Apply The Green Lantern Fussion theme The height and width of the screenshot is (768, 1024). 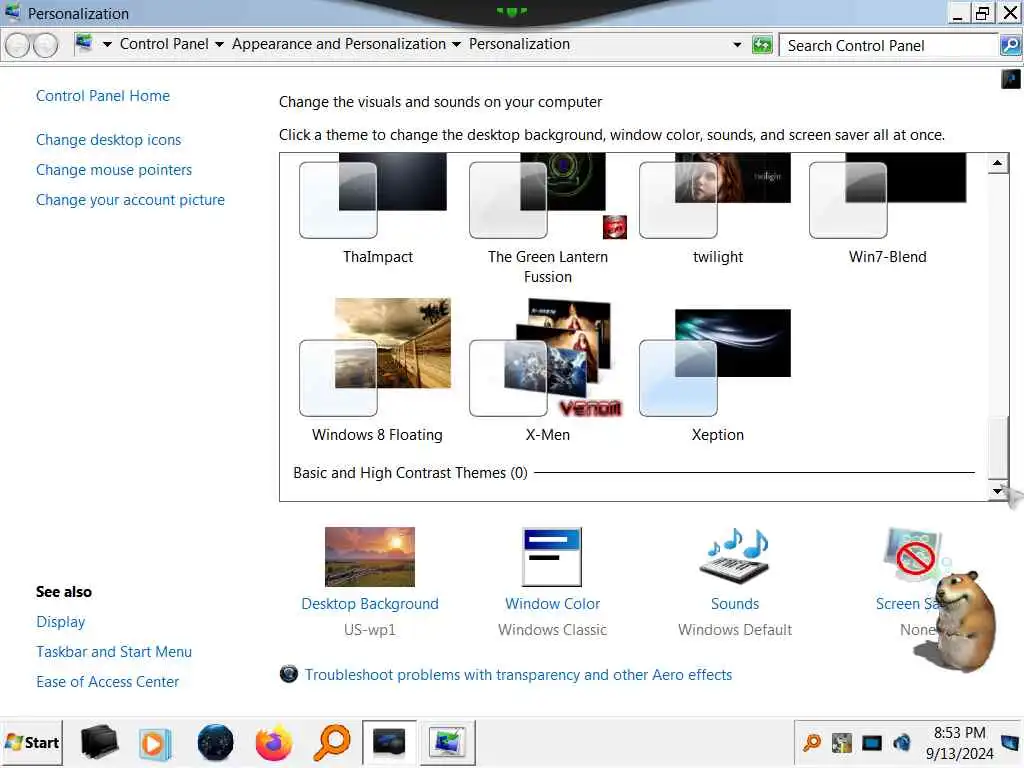[x=547, y=196]
